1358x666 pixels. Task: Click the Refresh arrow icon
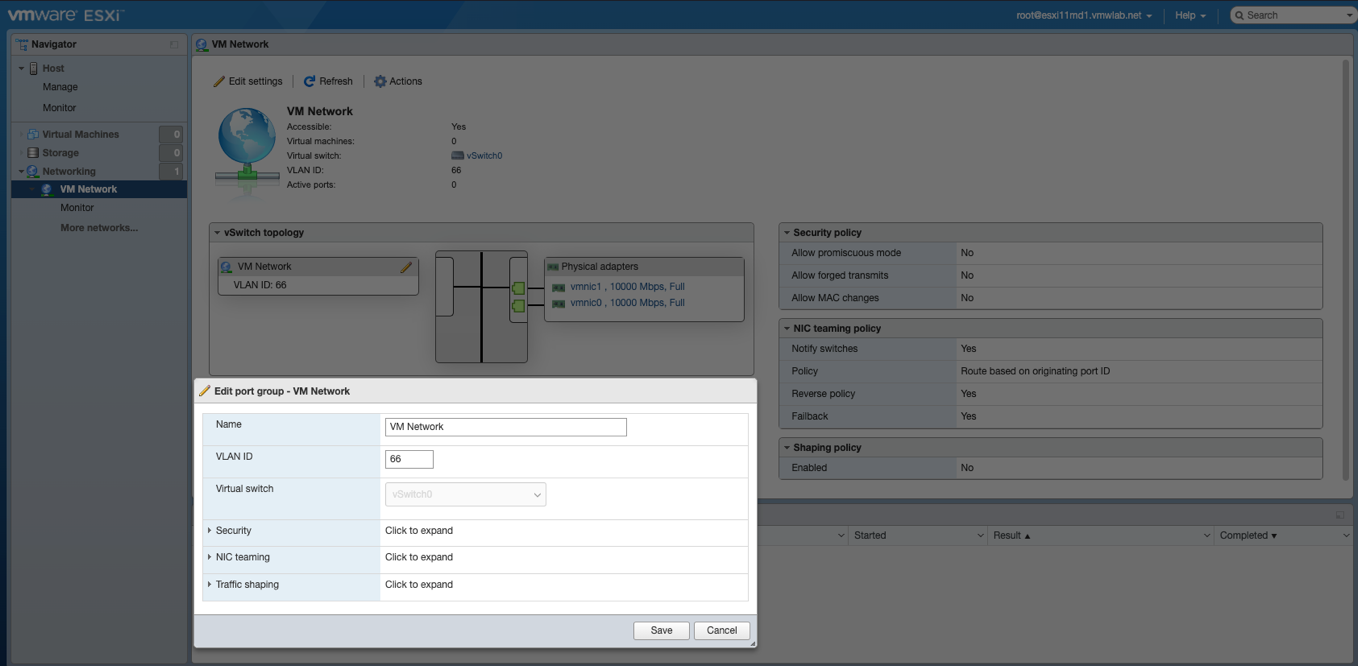pos(309,81)
